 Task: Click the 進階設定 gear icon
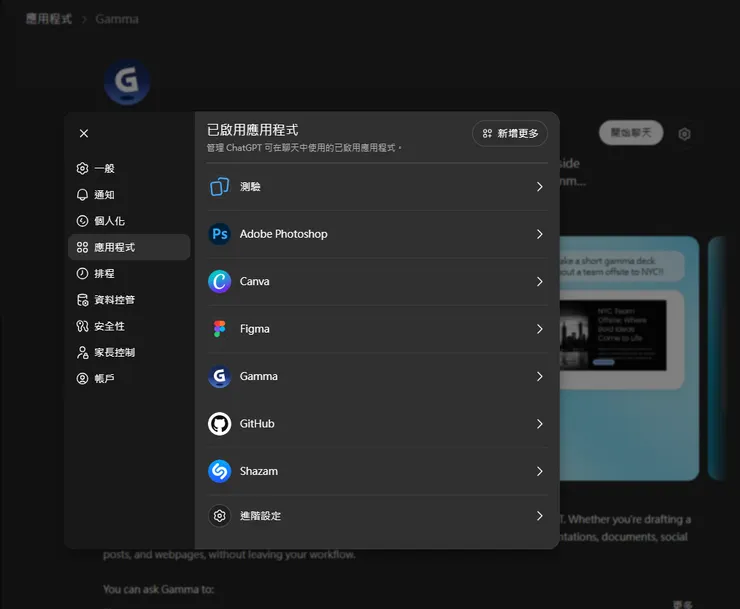coord(219,516)
